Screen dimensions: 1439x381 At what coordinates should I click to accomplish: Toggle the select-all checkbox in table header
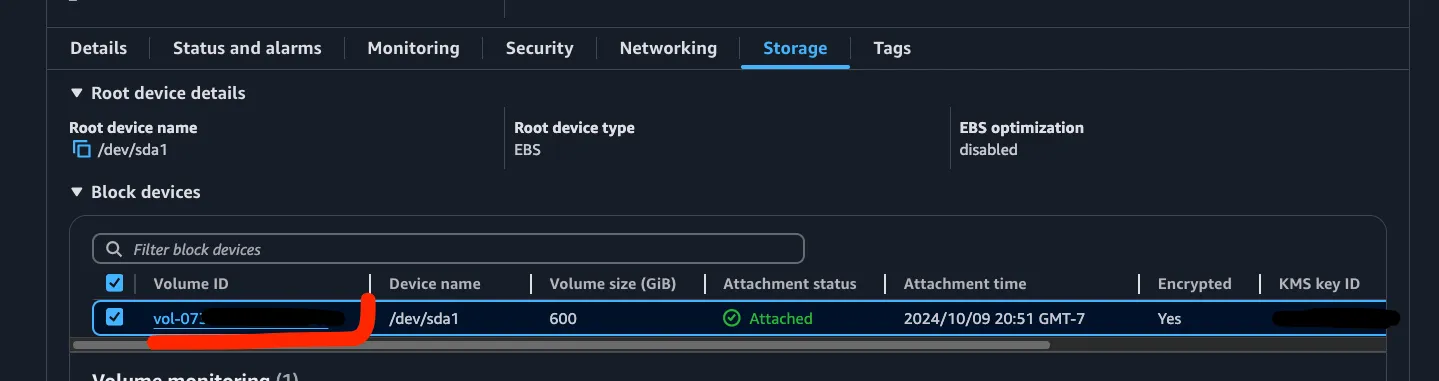pos(115,283)
